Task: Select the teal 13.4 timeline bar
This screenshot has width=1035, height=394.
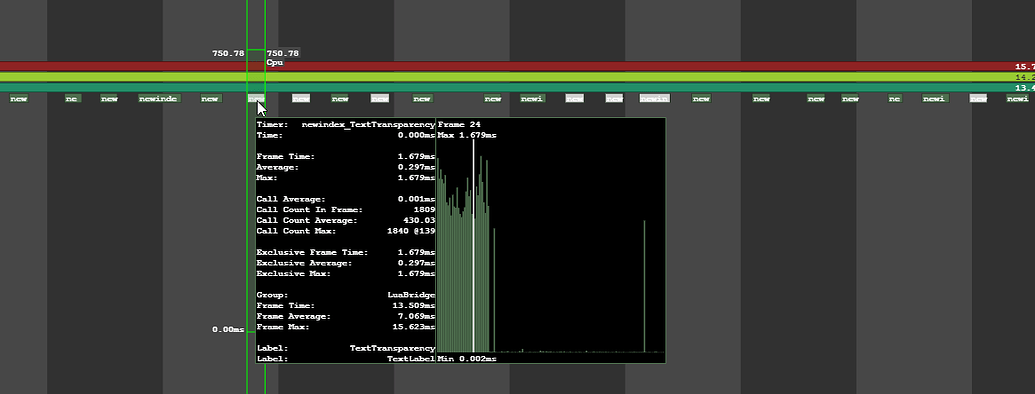Action: pos(518,87)
